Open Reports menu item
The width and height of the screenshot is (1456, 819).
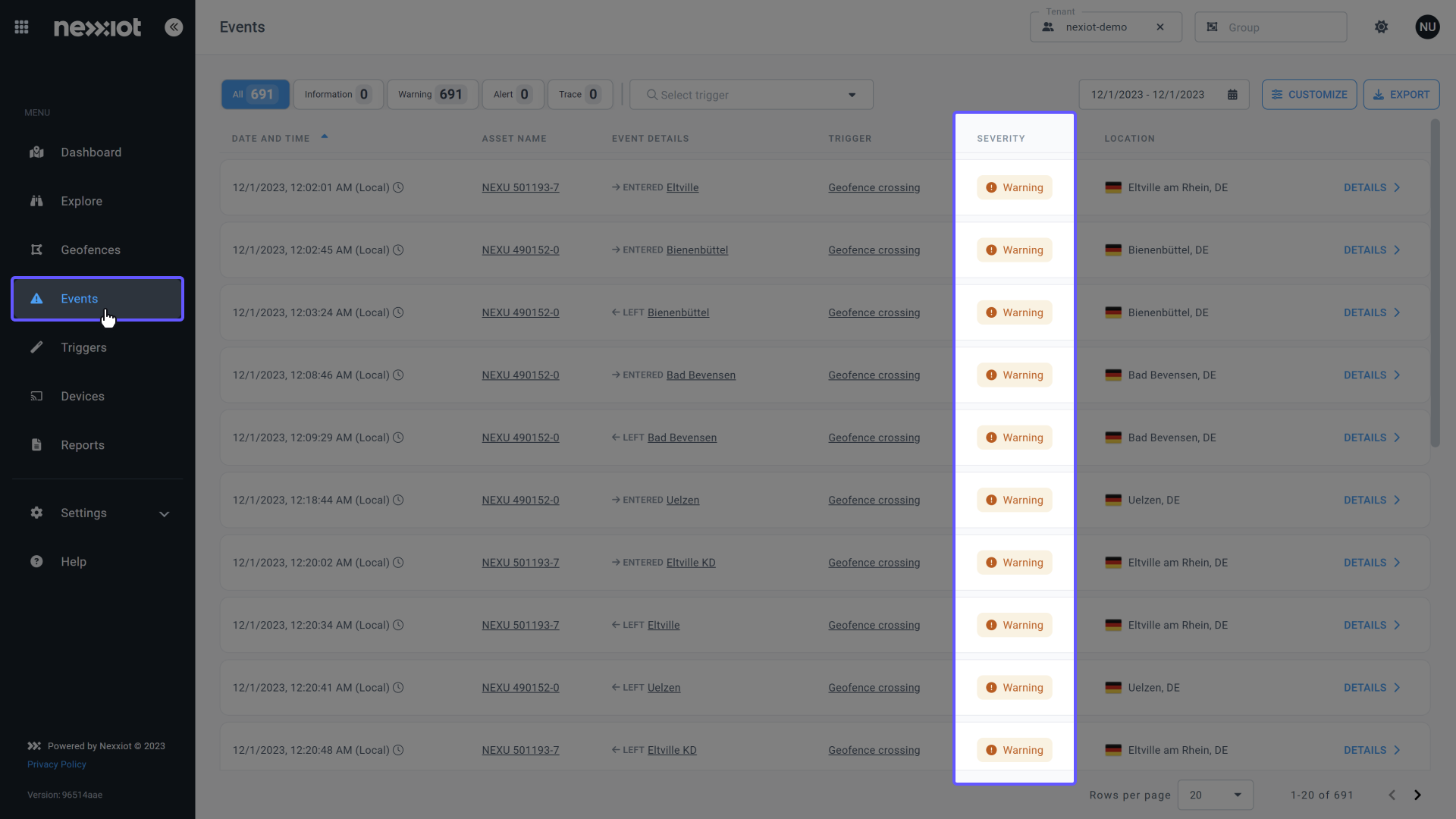(x=97, y=445)
